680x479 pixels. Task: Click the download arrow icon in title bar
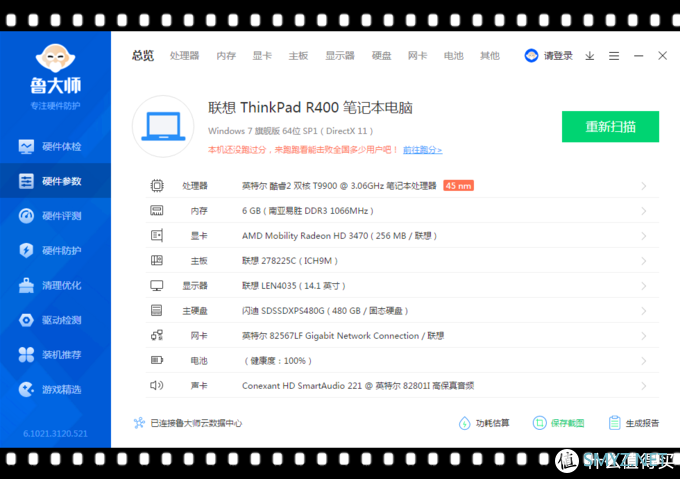click(x=589, y=55)
